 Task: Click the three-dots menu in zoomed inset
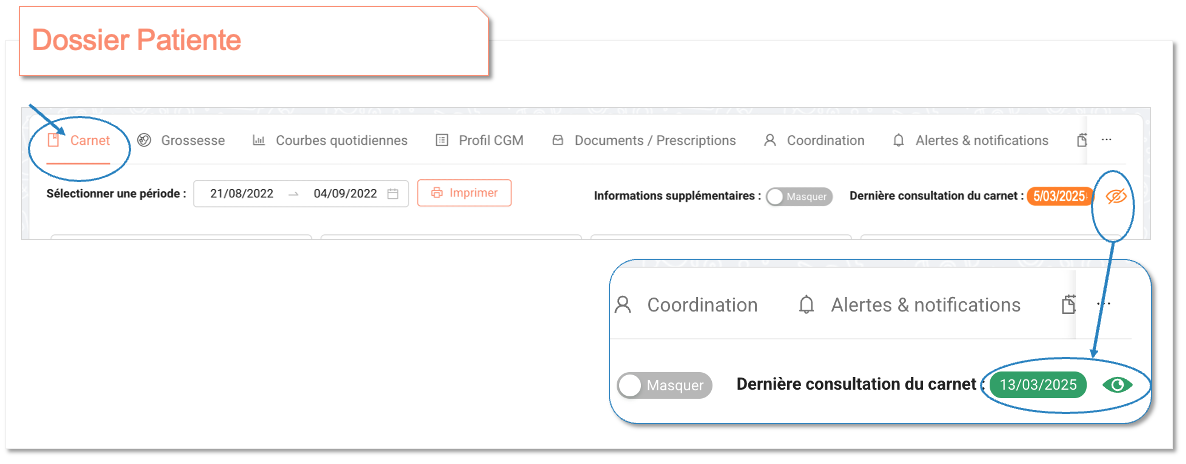click(x=1104, y=304)
